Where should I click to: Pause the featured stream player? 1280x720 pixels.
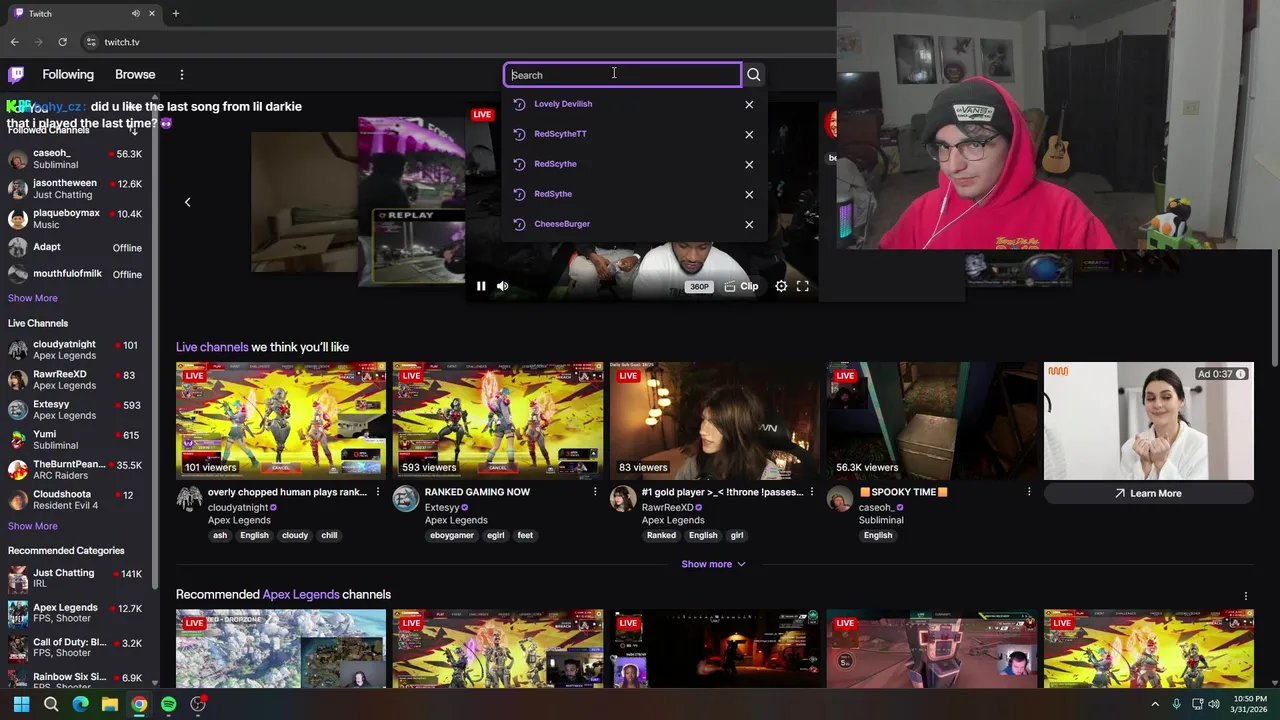[481, 286]
